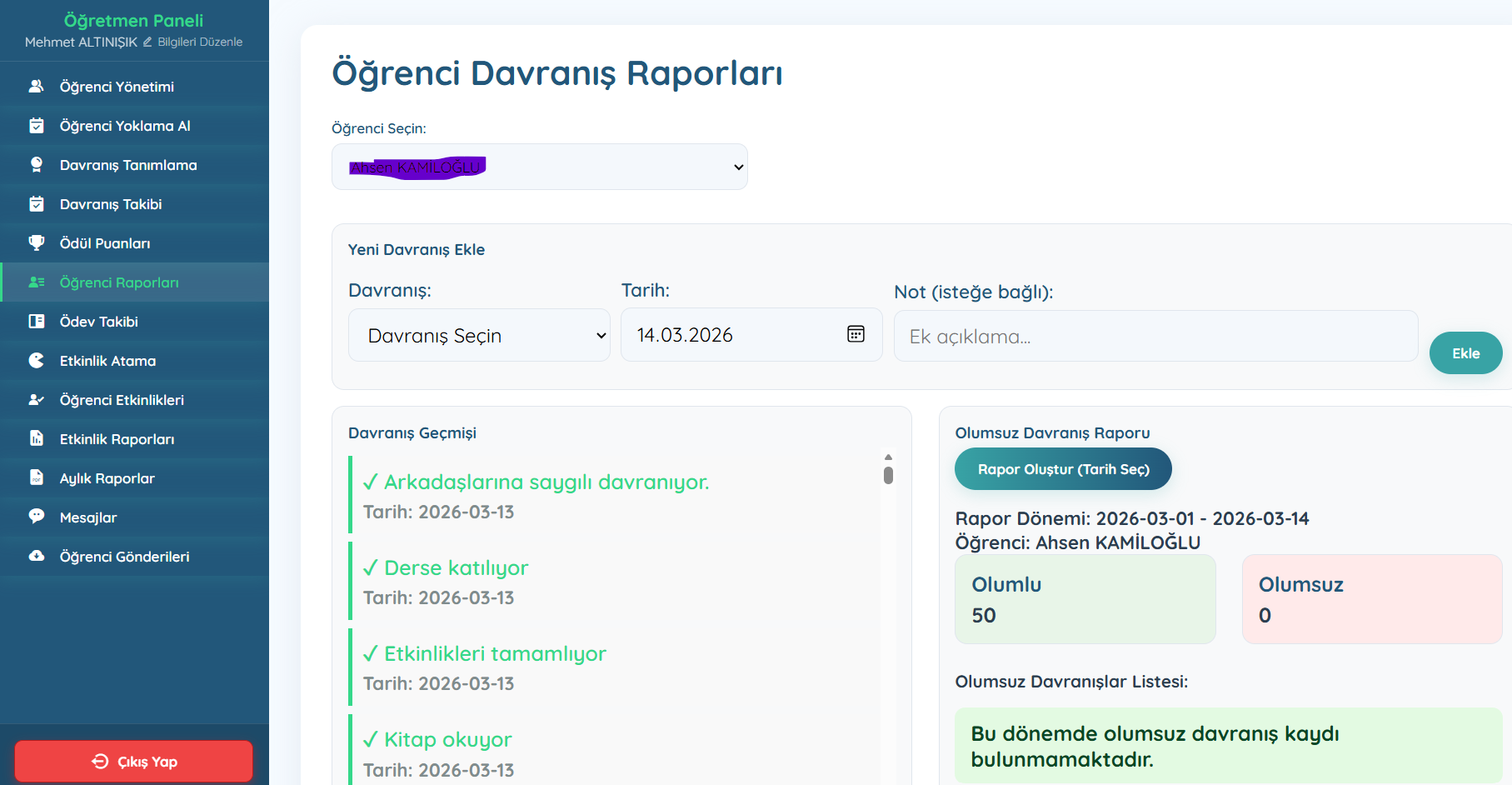Go to Aylık Raporlar menu item
1512x785 pixels.
click(x=107, y=478)
